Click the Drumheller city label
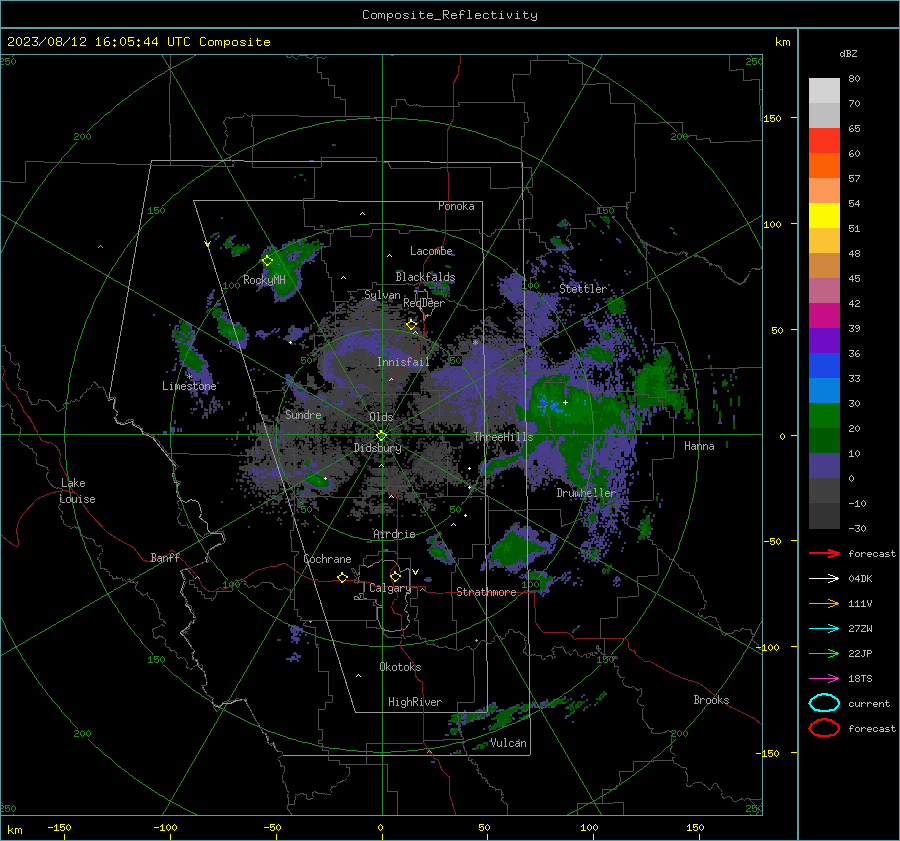 586,493
